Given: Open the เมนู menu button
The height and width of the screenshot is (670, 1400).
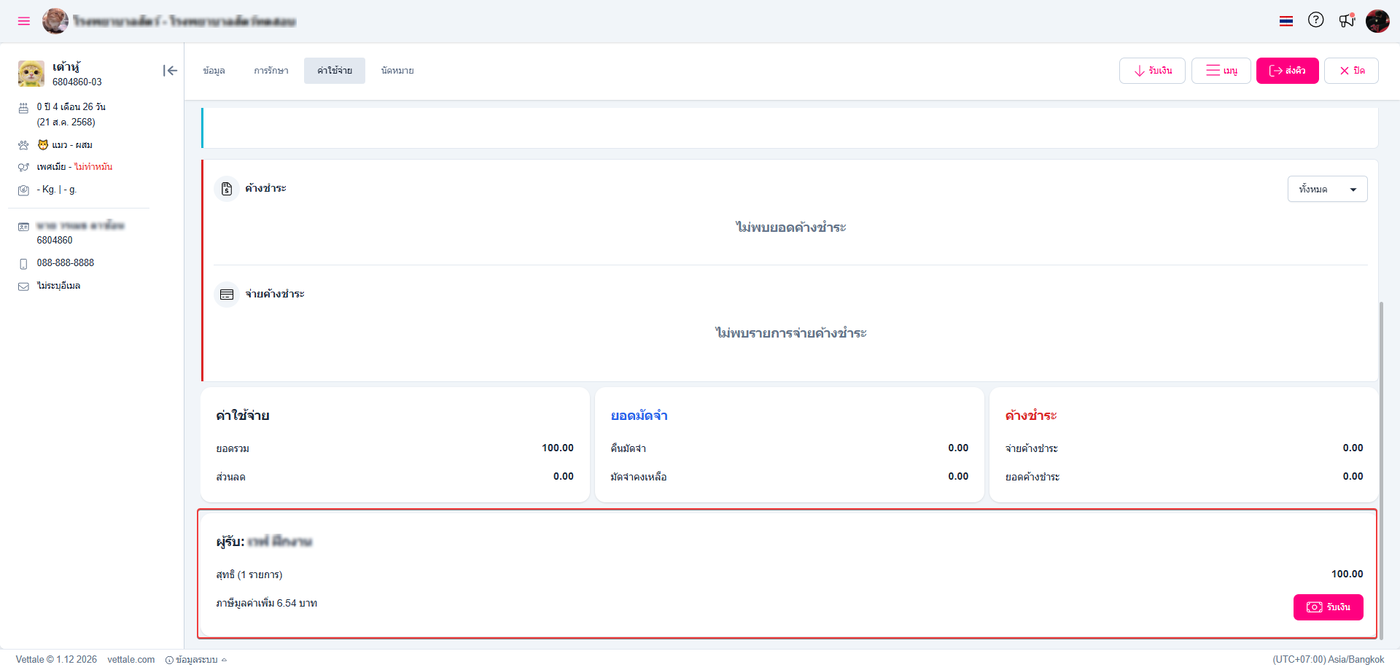Looking at the screenshot, I should (x=1221, y=71).
